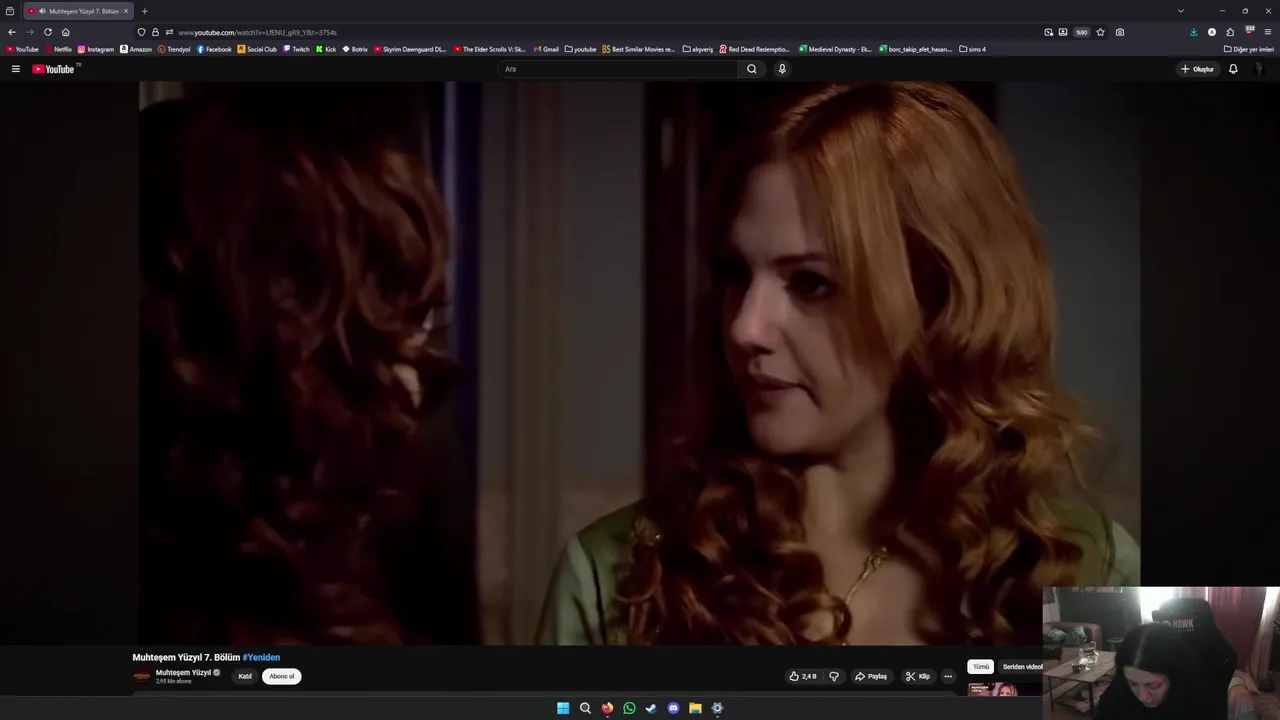Take a screenshot with camera icon
1280x720 pixels.
1119,32
